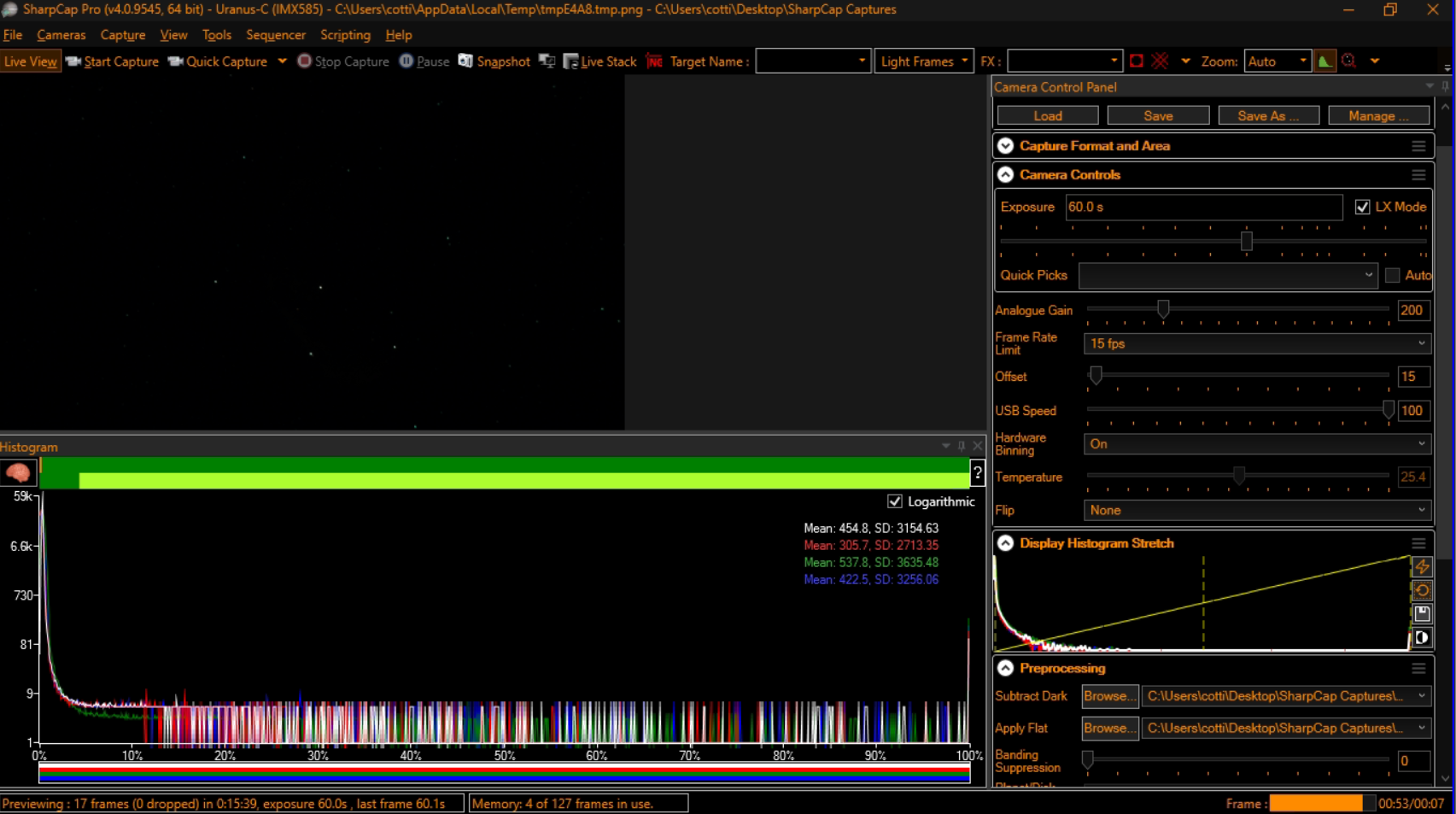This screenshot has height=814, width=1456.
Task: Click the dual-monitor icon next to Snapshot
Action: tap(547, 61)
